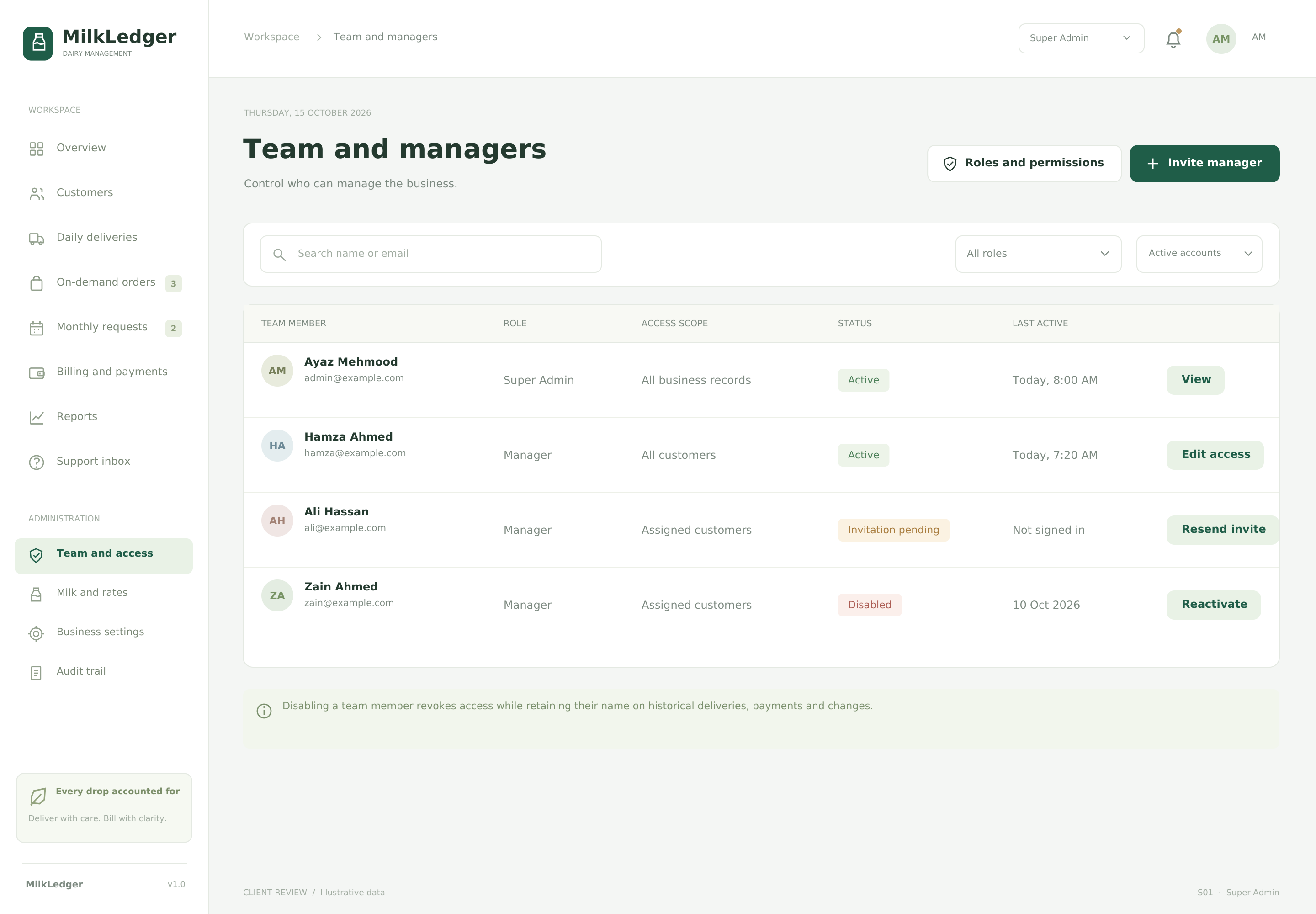Click the Monthly requests badge 2

pos(174,328)
